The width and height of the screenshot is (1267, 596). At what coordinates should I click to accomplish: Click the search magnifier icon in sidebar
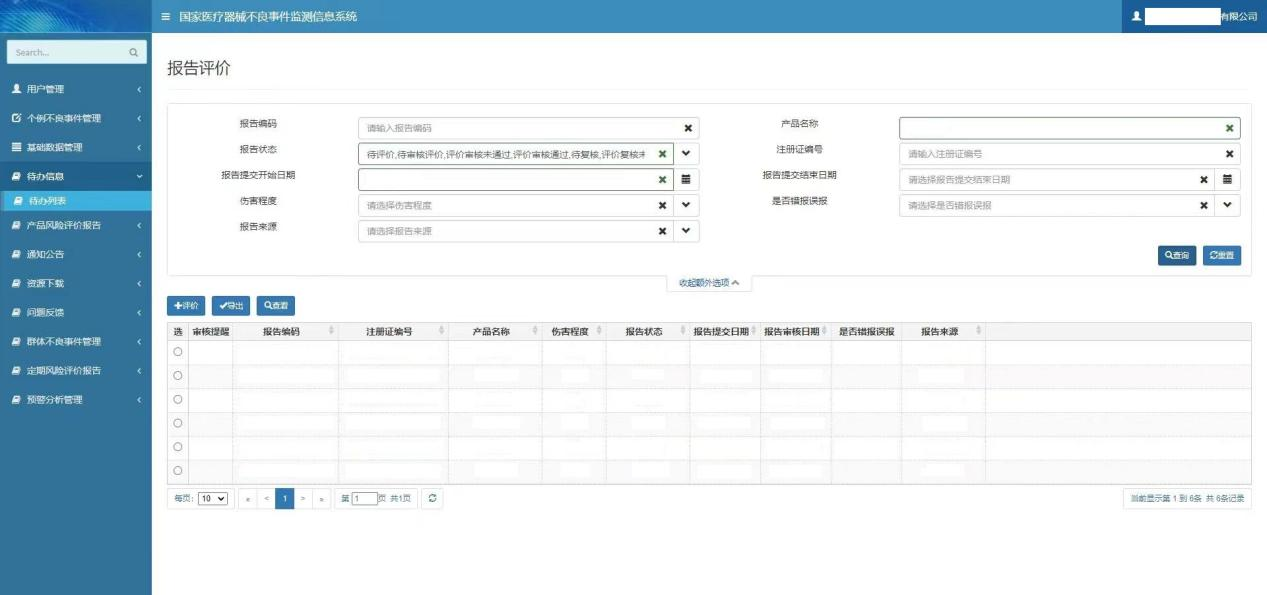pyautogui.click(x=134, y=52)
